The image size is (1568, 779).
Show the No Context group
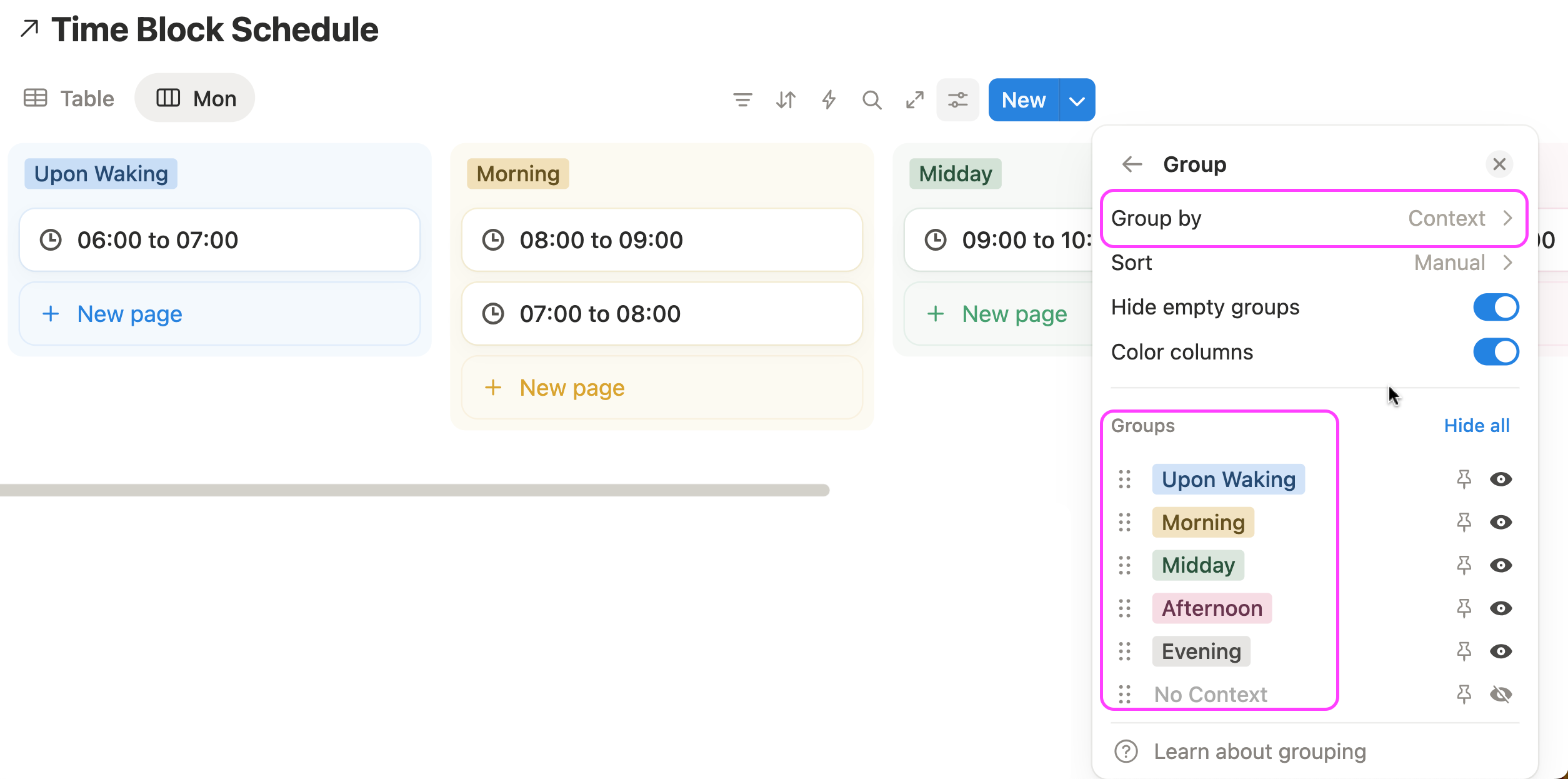(x=1501, y=695)
